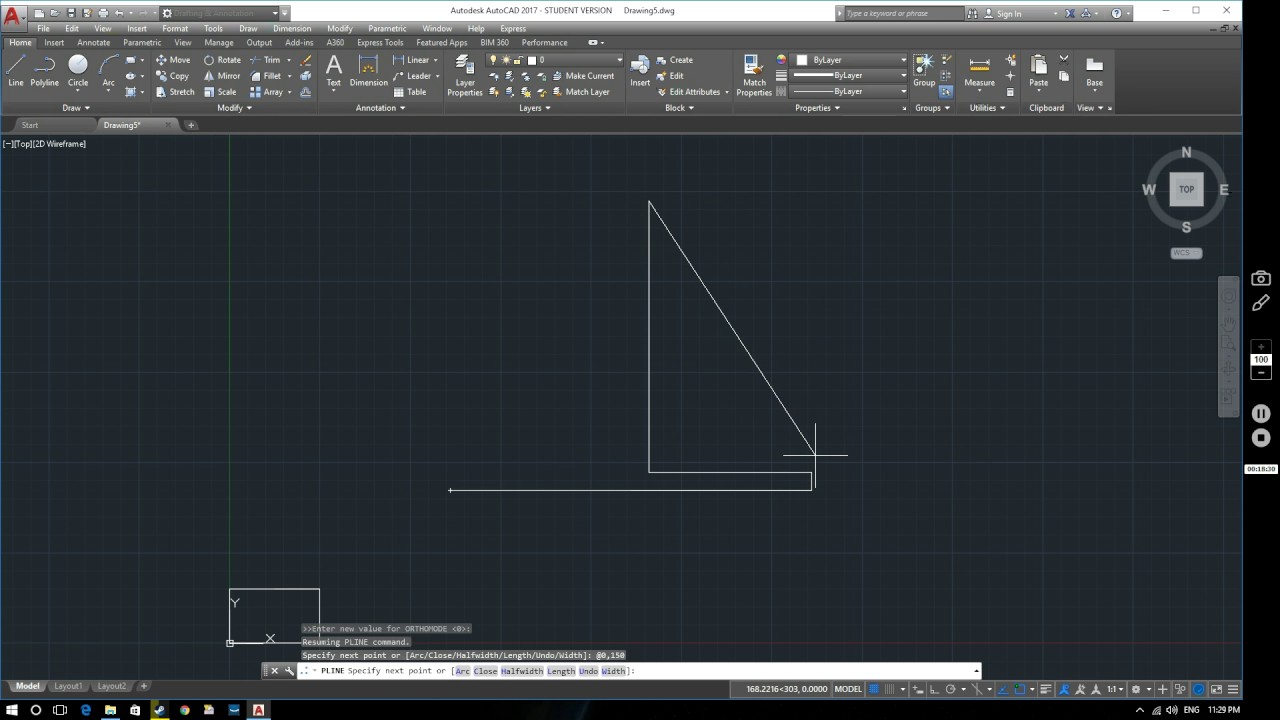Image resolution: width=1280 pixels, height=720 pixels.
Task: Activate the Scale command
Action: click(x=220, y=92)
